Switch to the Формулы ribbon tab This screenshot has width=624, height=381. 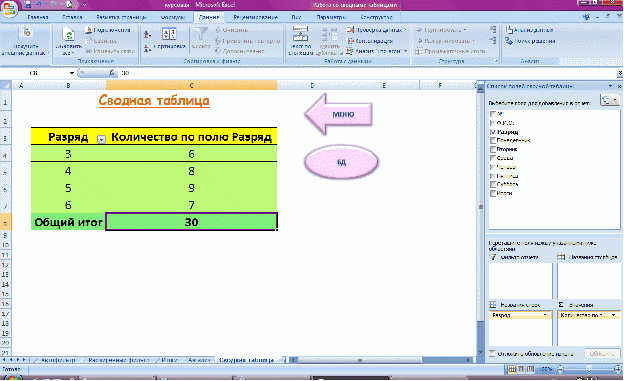173,17
